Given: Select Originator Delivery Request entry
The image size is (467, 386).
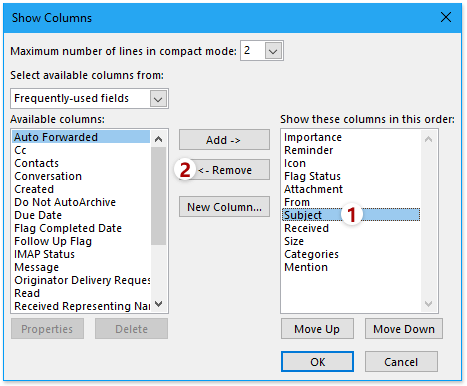Looking at the screenshot, I should [x=81, y=280].
